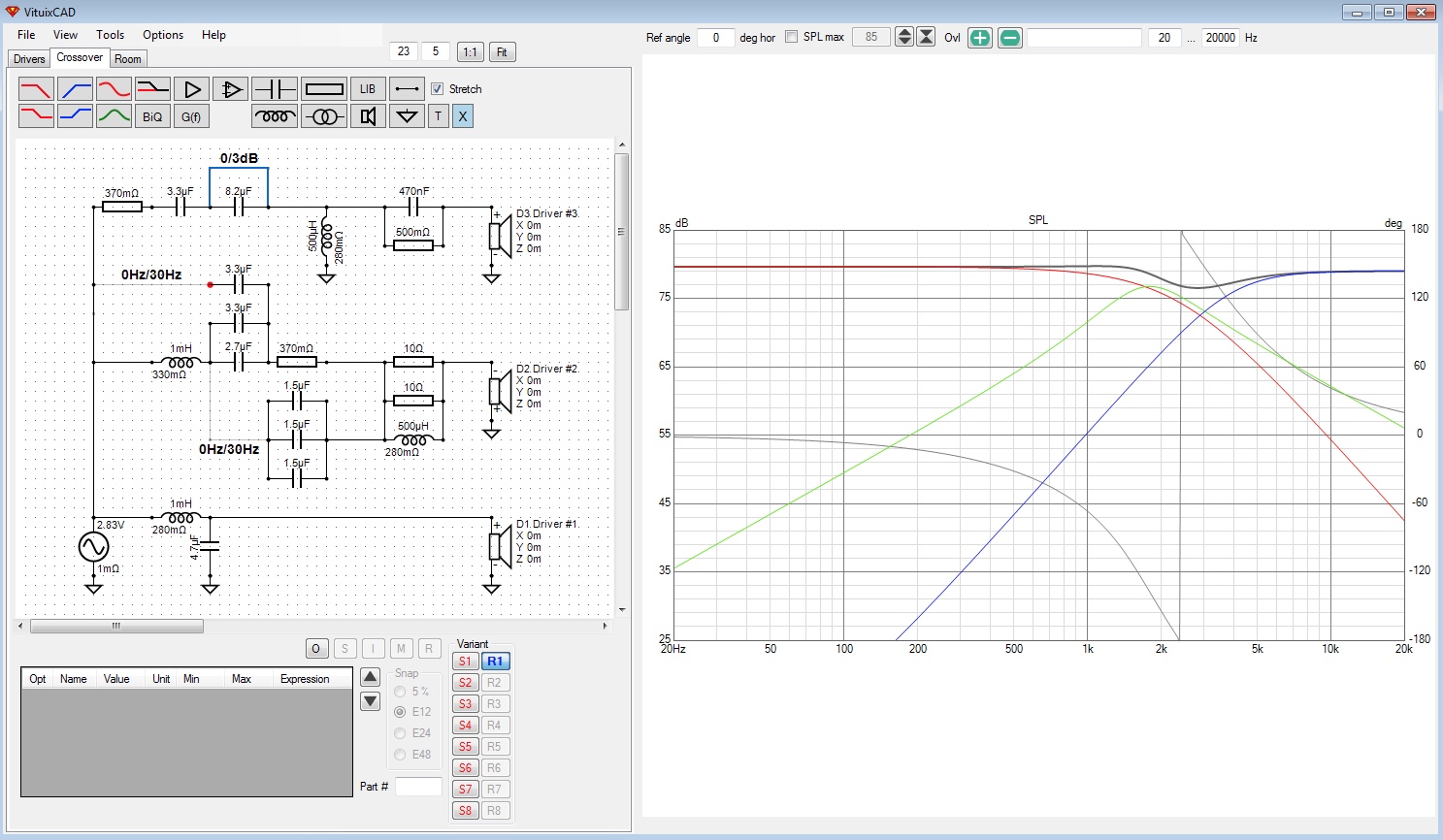The image size is (1443, 840).
Task: Move parameter row down with arrow
Action: pos(370,700)
